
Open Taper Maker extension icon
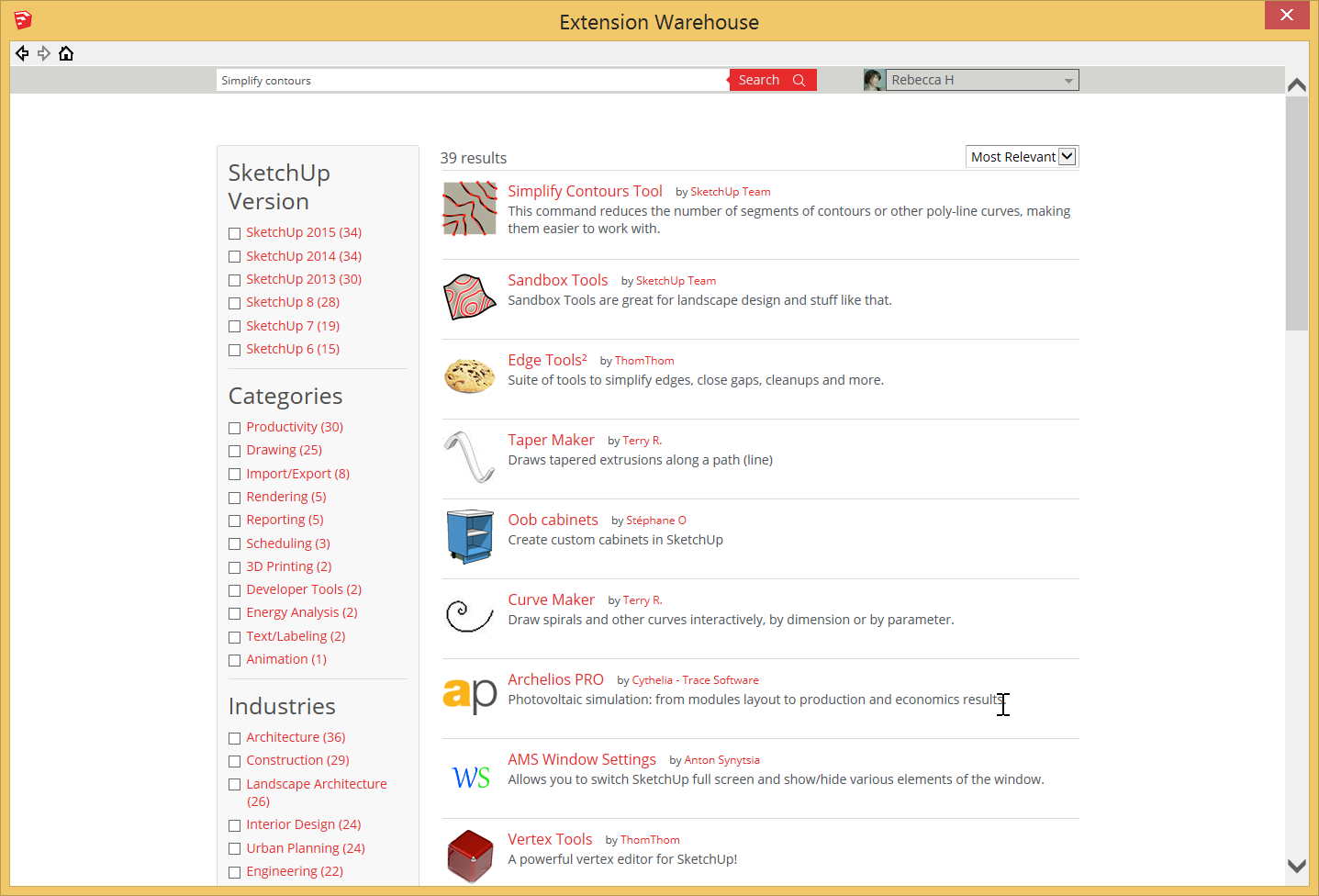tap(470, 456)
